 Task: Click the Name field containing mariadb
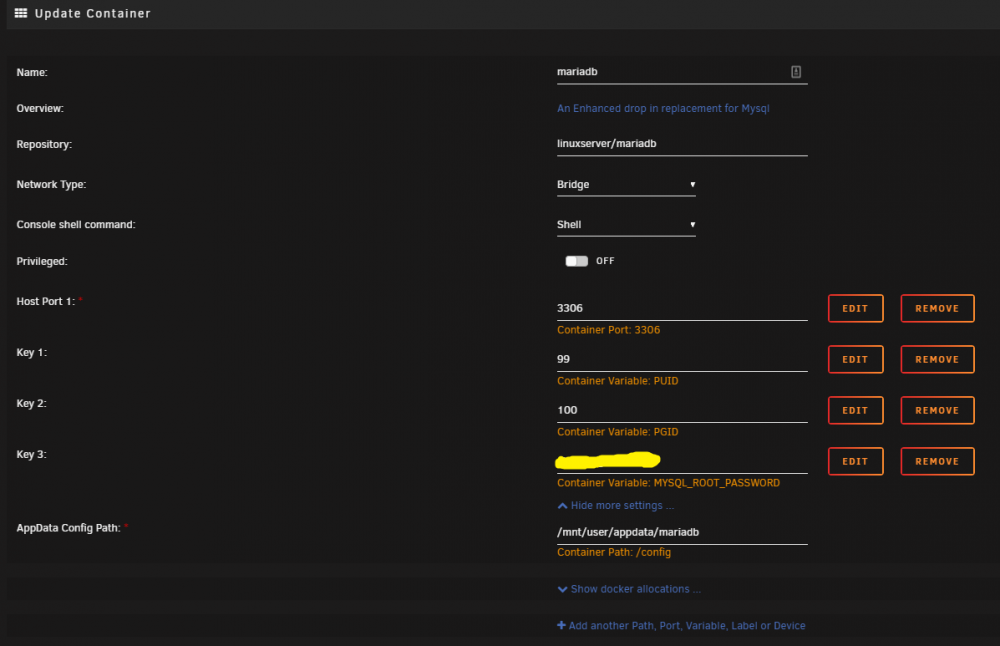coord(682,72)
